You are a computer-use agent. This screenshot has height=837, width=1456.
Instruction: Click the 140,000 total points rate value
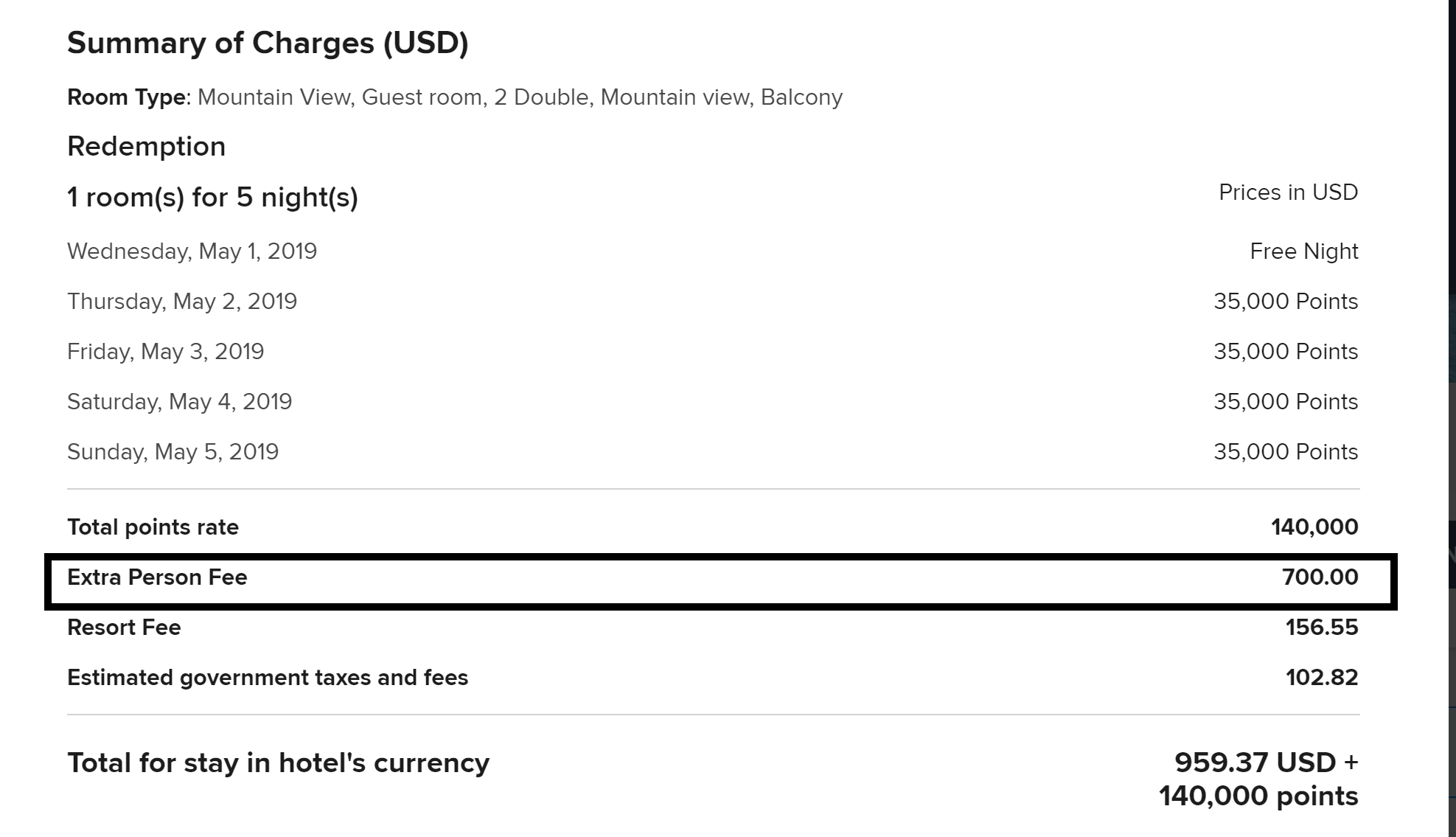coord(1314,527)
